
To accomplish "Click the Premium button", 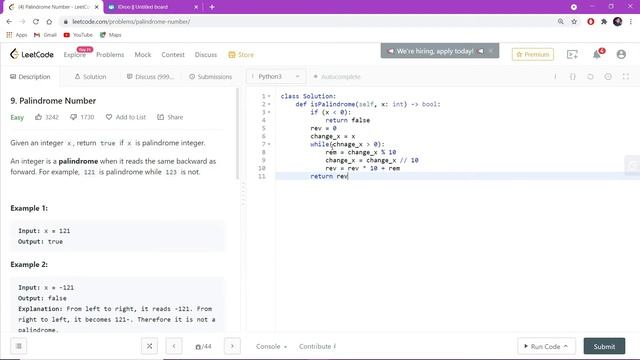I will click(533, 54).
